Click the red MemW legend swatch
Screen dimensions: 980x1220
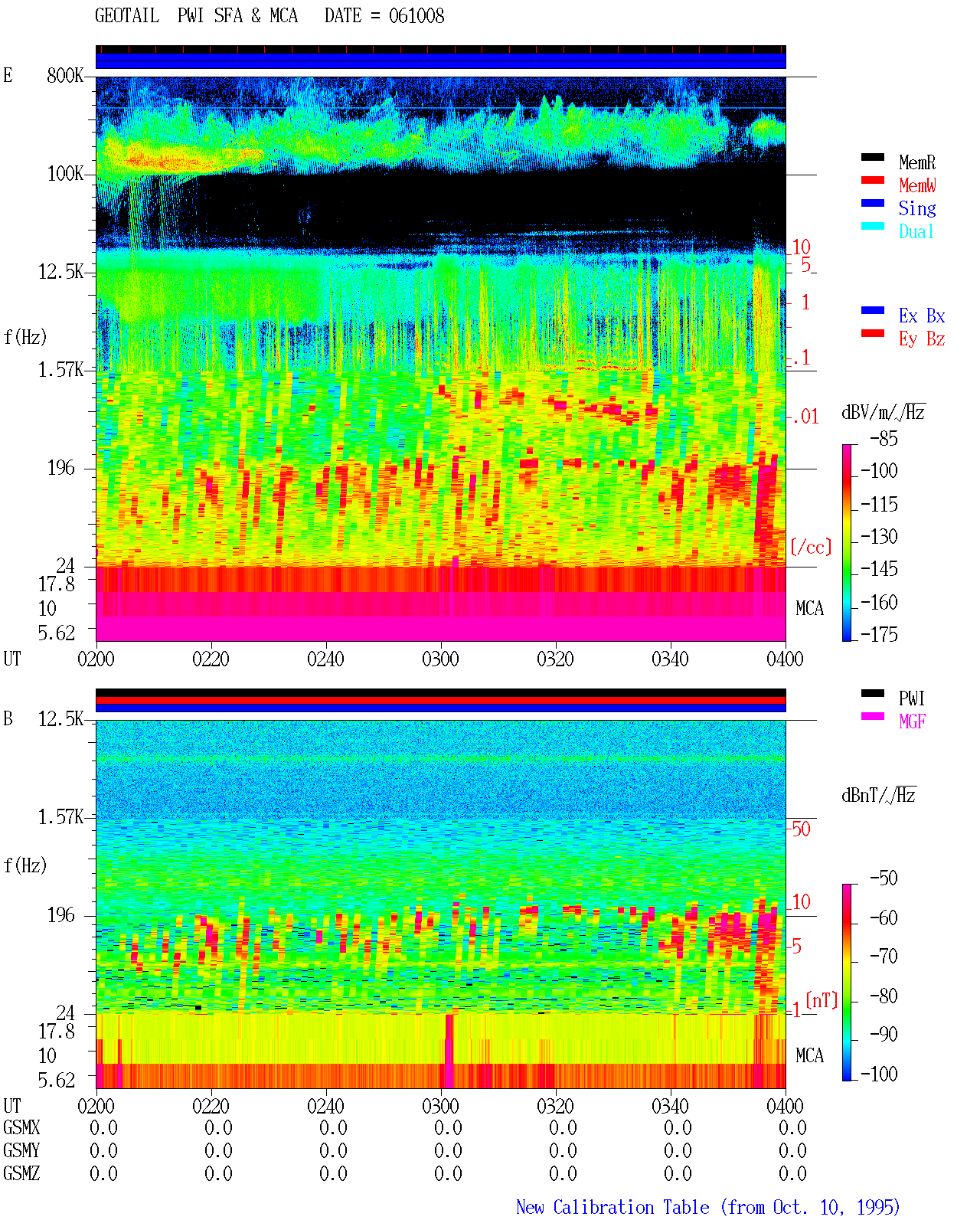(873, 180)
